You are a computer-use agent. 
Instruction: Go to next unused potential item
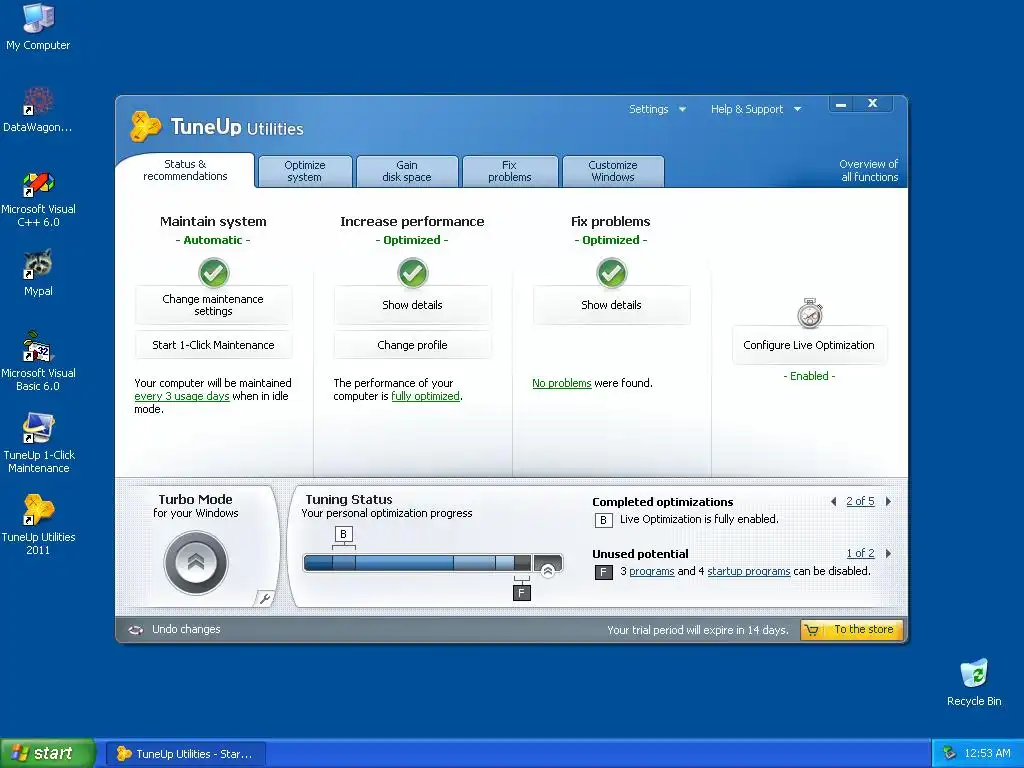pos(888,554)
